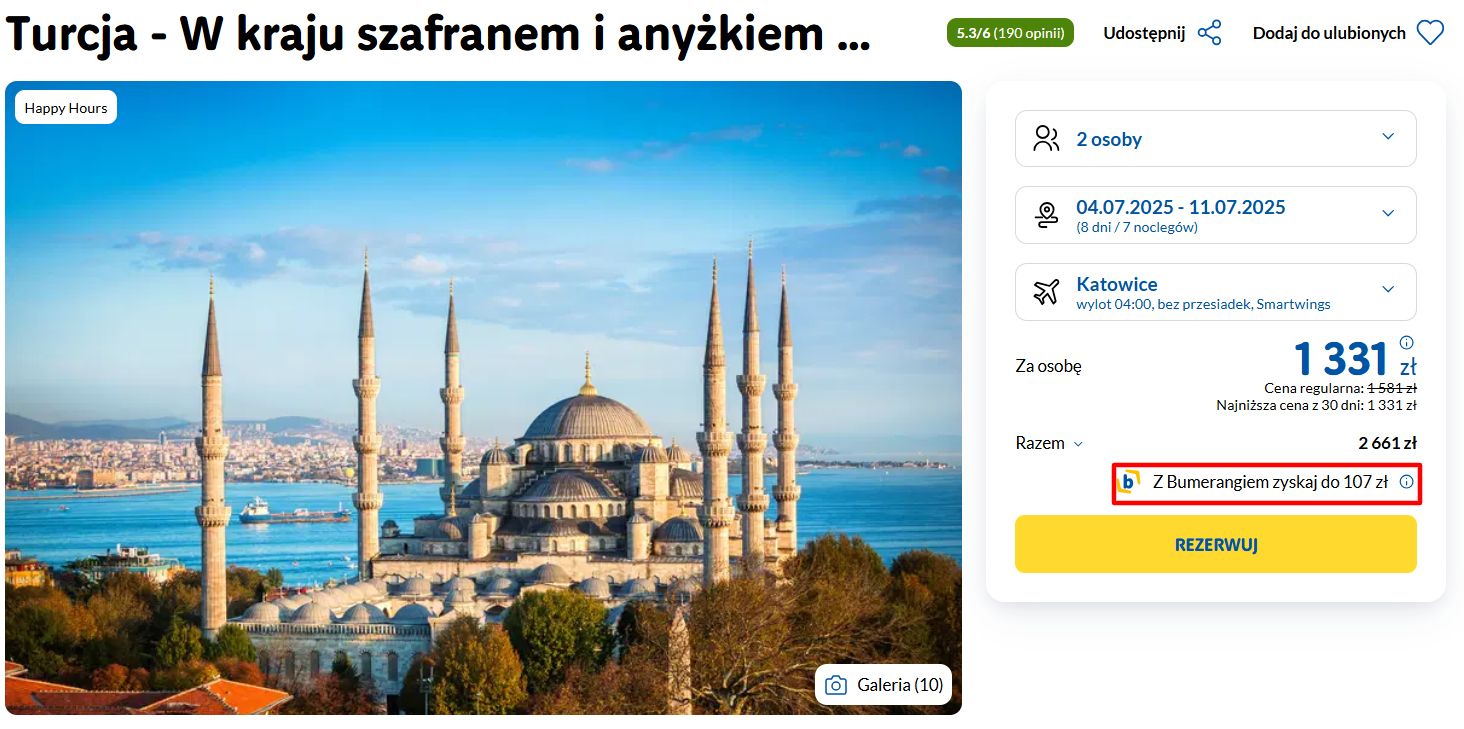Click the camera icon in Galeria button
Screen dimensions: 1464x729
click(837, 685)
